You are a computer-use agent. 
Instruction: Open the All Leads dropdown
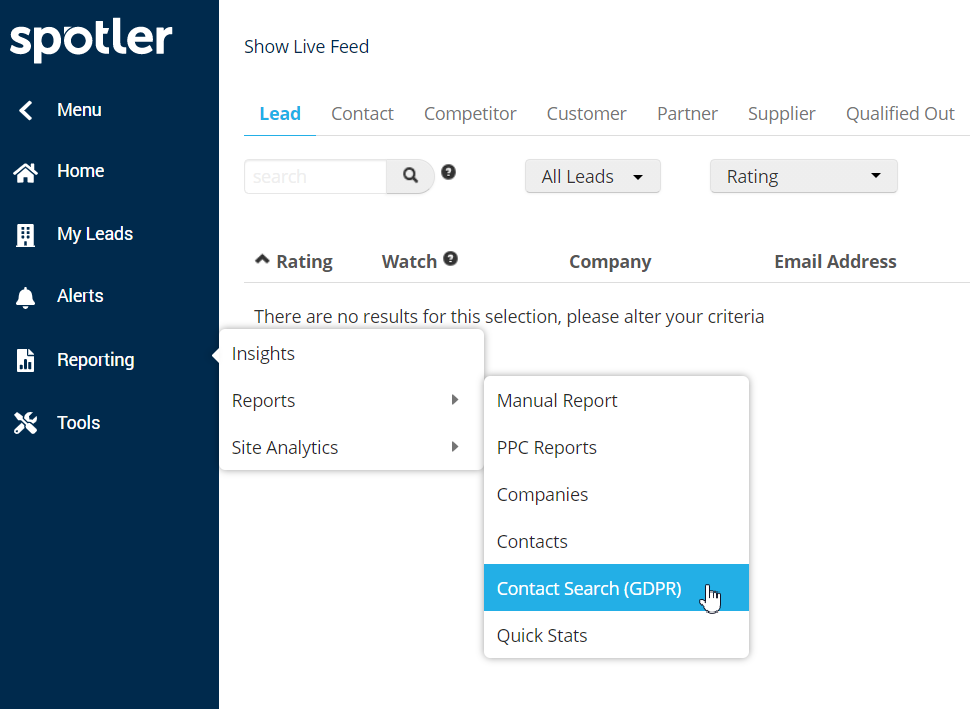pyautogui.click(x=592, y=176)
